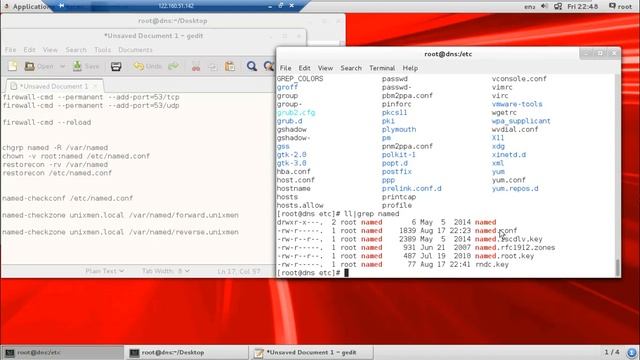Click the Find magnifier icon in gedit
This screenshot has height=360, width=640.
pos(252,66)
